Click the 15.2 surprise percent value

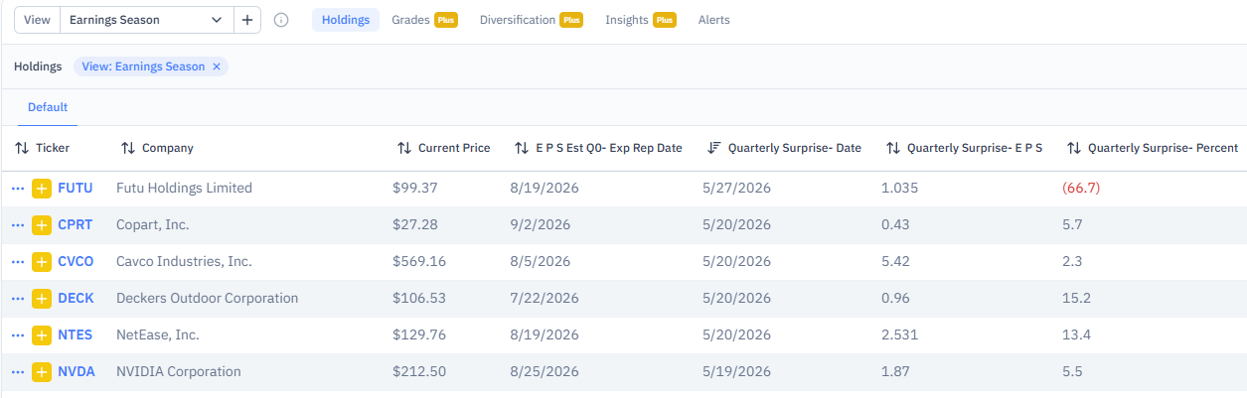1078,298
